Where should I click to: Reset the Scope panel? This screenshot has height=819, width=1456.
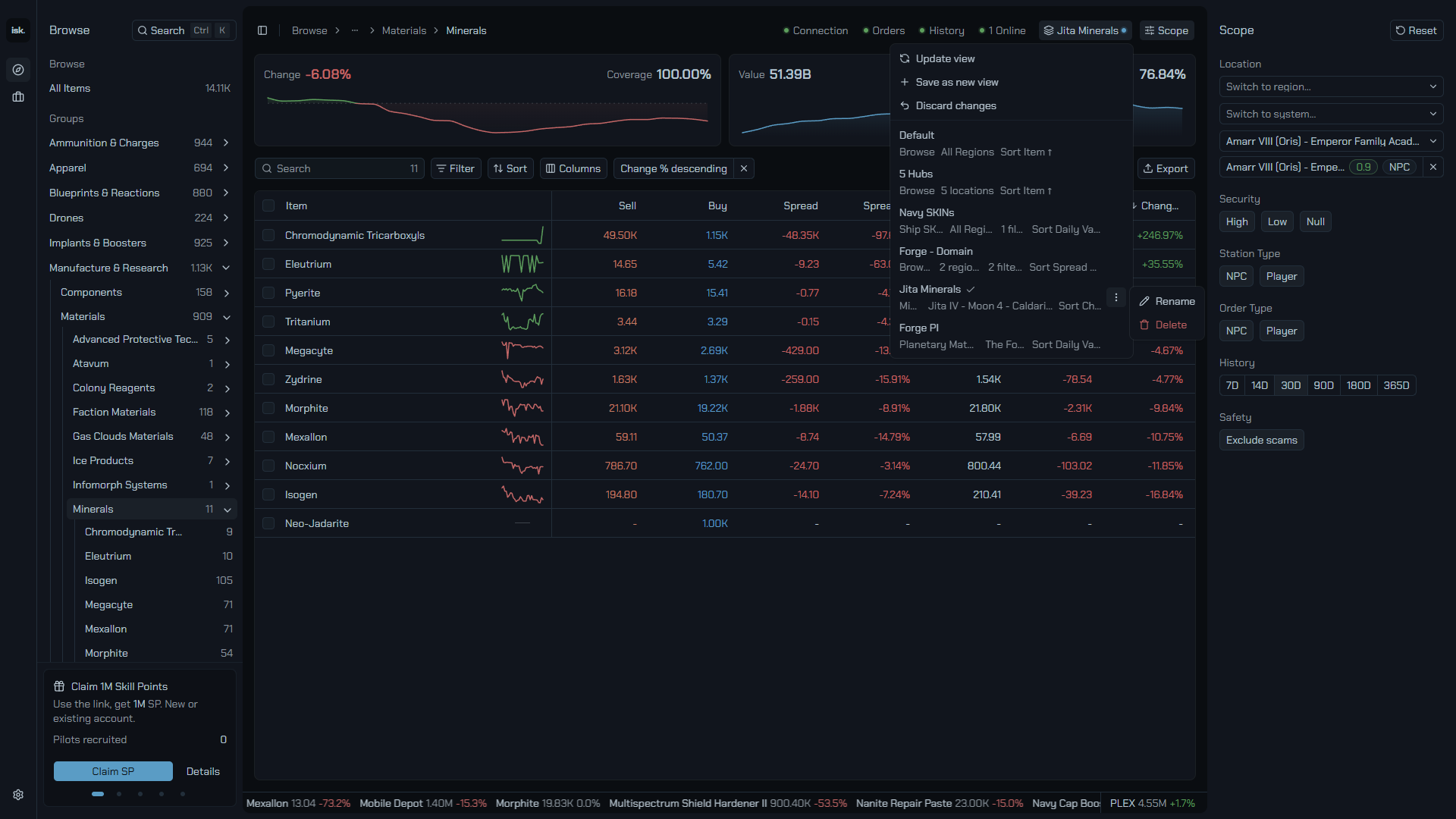point(1416,30)
